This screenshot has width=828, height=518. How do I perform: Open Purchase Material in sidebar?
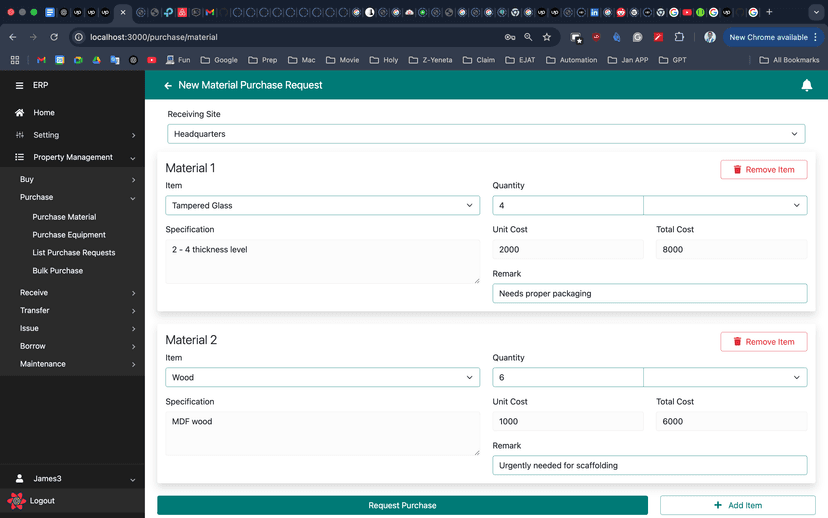coord(64,217)
